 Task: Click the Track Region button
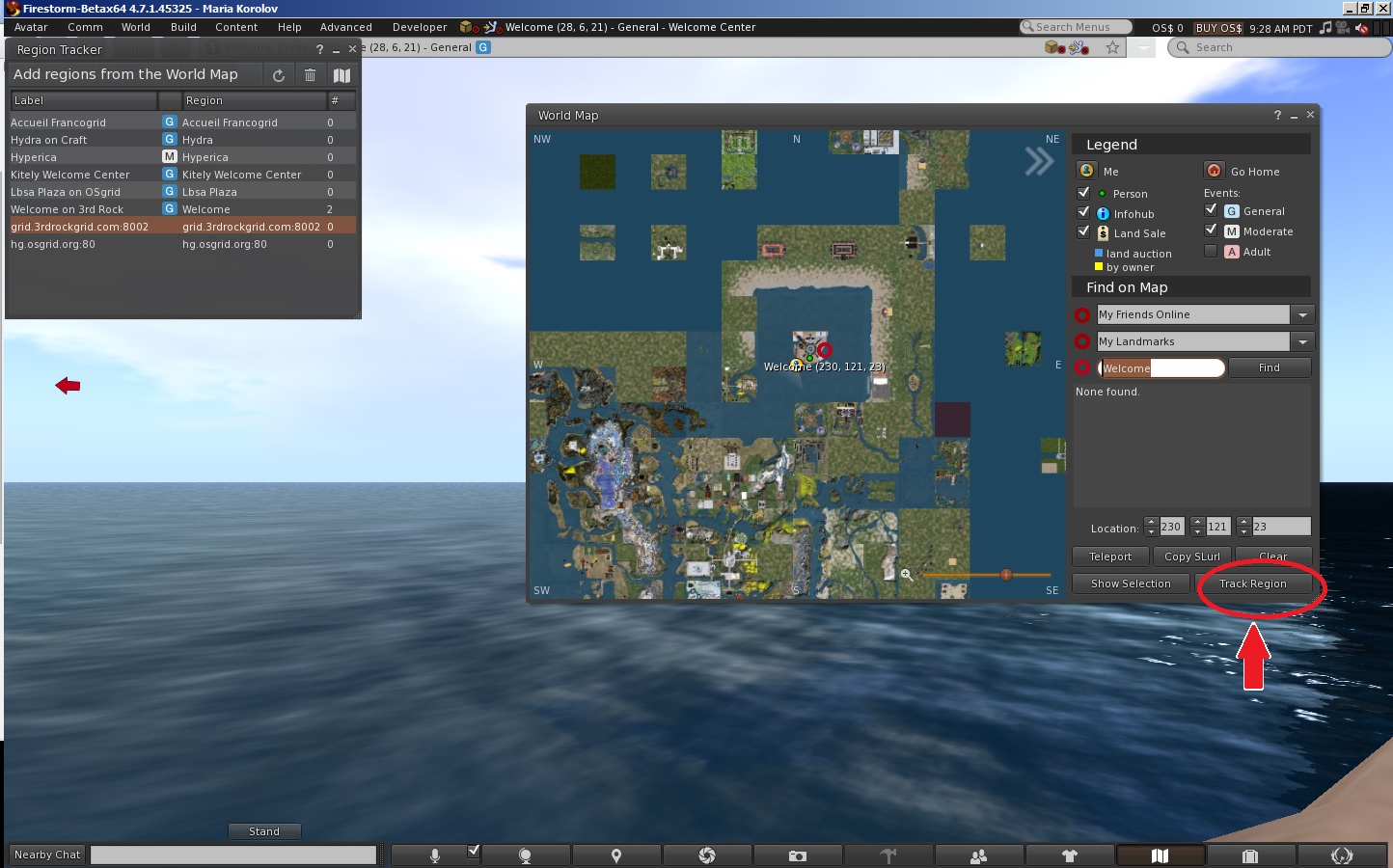(x=1253, y=583)
